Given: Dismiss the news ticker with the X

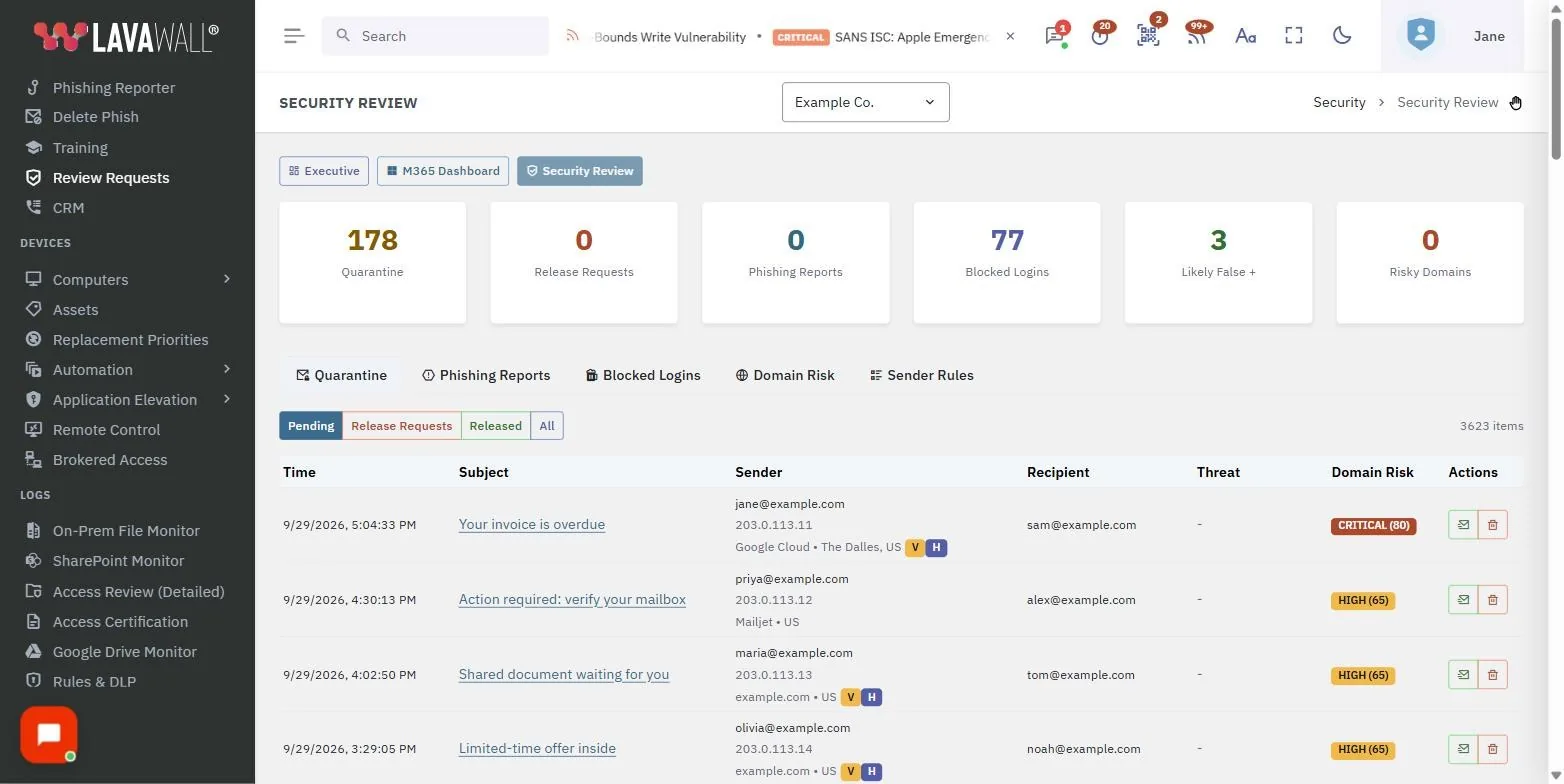Looking at the screenshot, I should coord(1010,36).
